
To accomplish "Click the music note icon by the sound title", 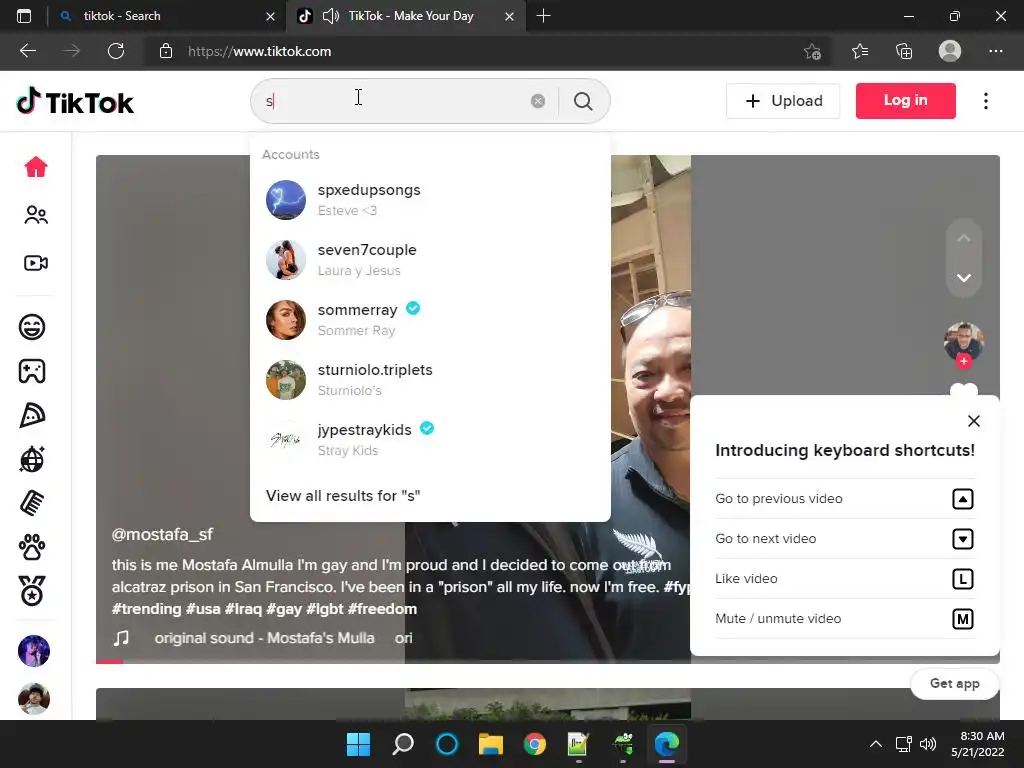I will pos(121,637).
